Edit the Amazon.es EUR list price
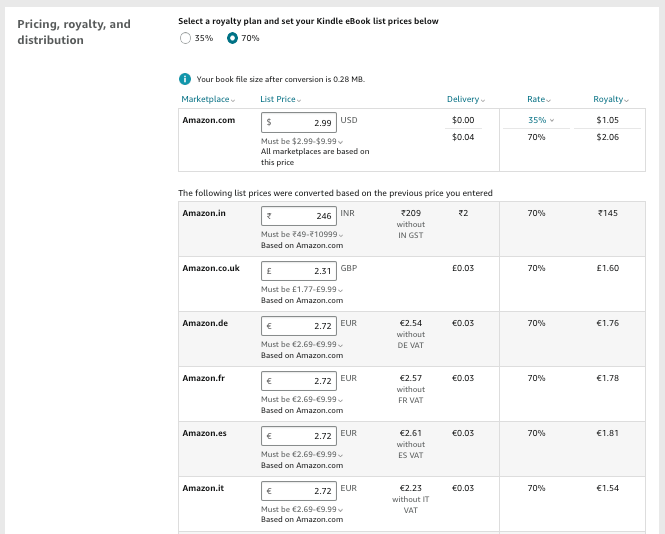The height and width of the screenshot is (534, 665). click(x=299, y=436)
